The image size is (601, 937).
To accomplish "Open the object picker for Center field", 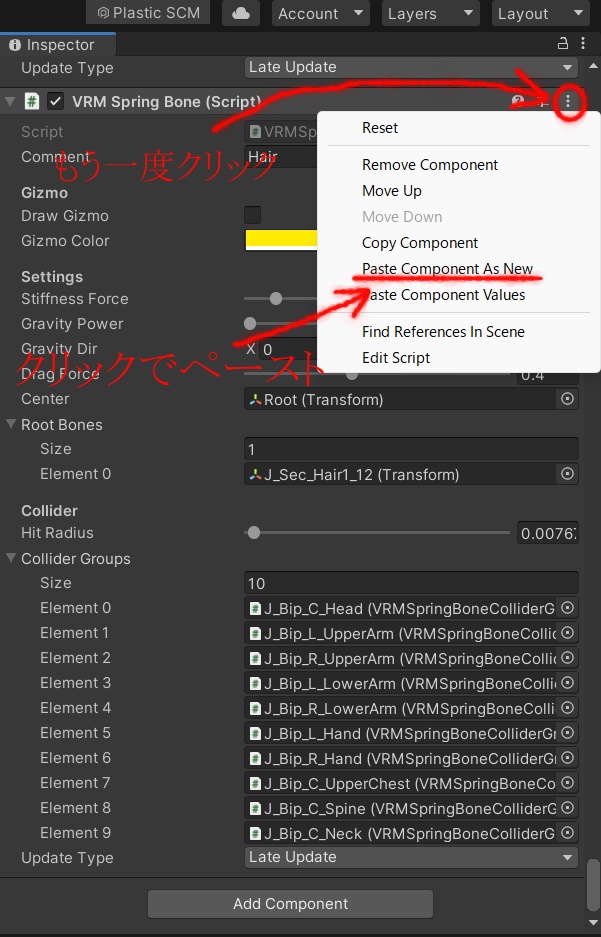I will coord(567,399).
